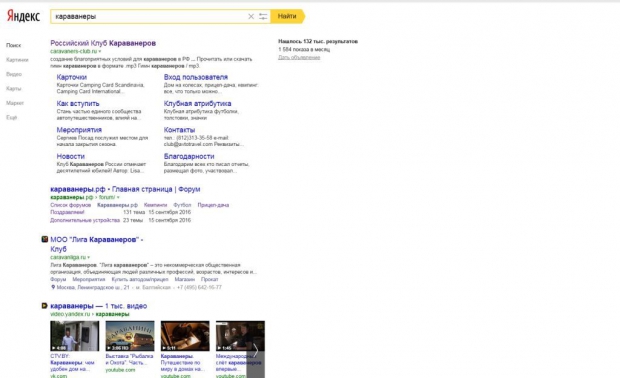Open the Прицеп-дача forum link
This screenshot has width=620, height=378.
(x=213, y=205)
